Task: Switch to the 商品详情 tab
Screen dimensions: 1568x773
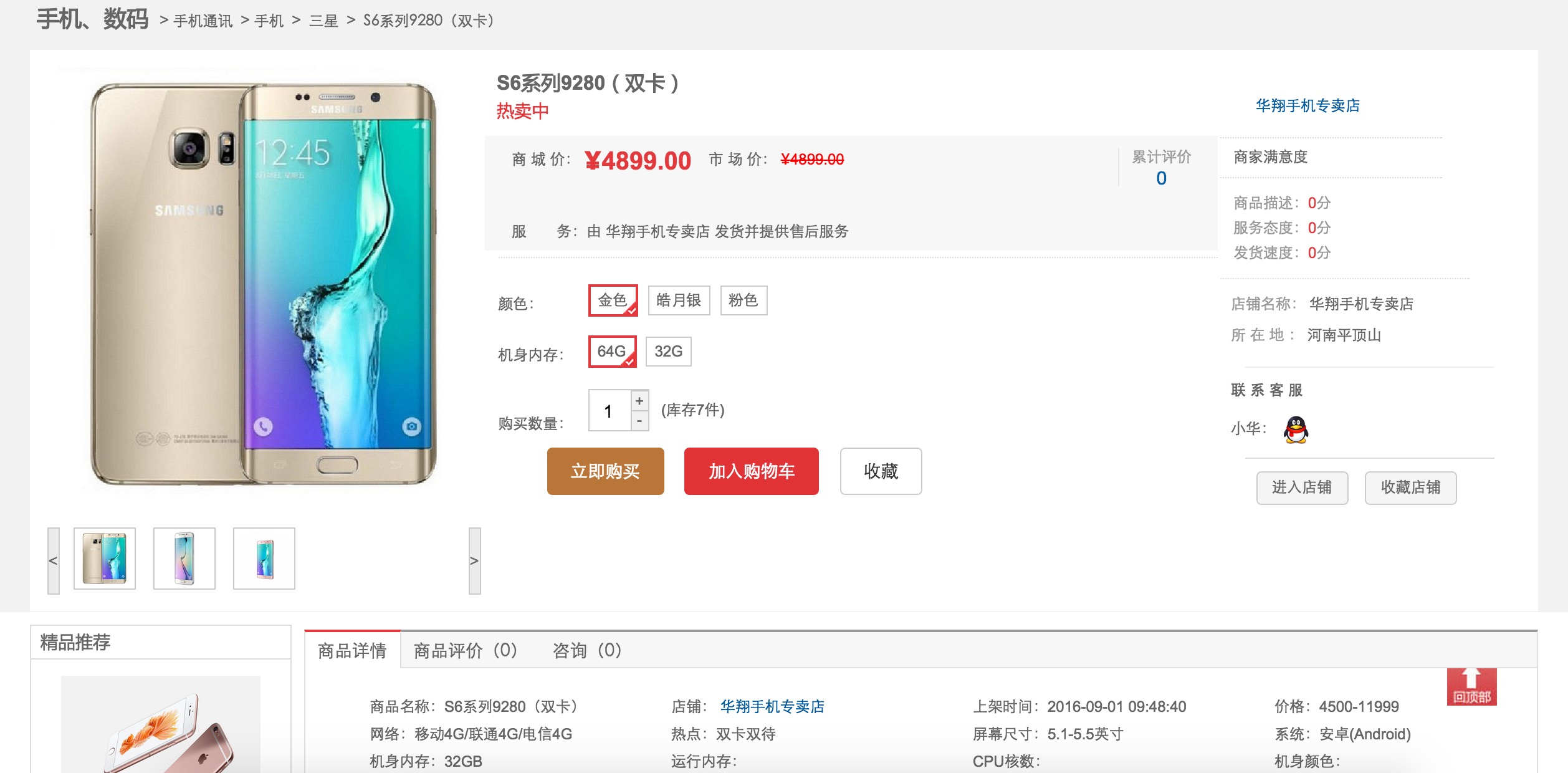Action: pyautogui.click(x=352, y=650)
